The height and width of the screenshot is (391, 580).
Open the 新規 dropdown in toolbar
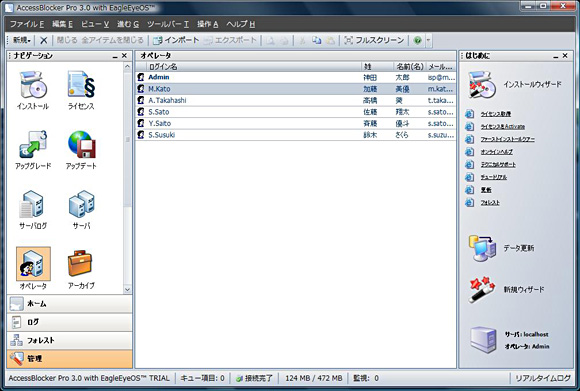(x=22, y=40)
